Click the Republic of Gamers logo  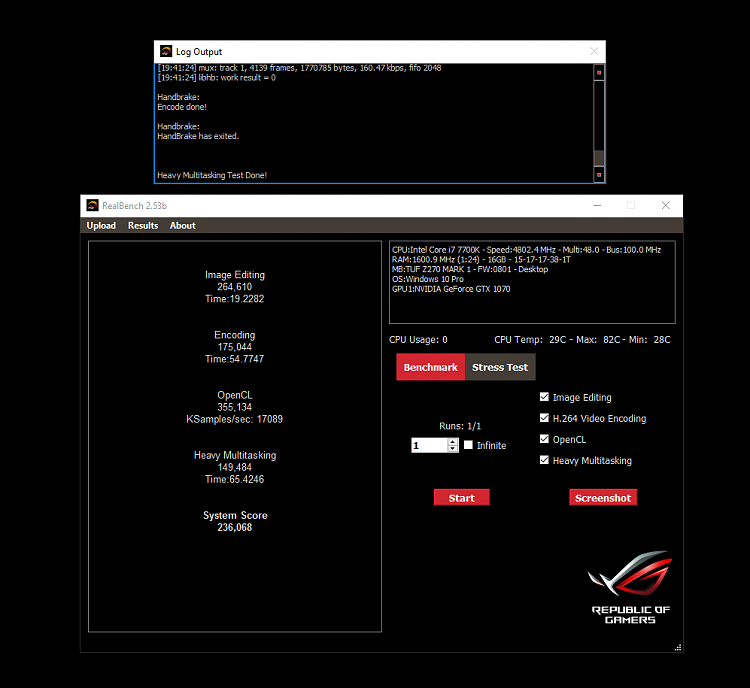[x=630, y=587]
